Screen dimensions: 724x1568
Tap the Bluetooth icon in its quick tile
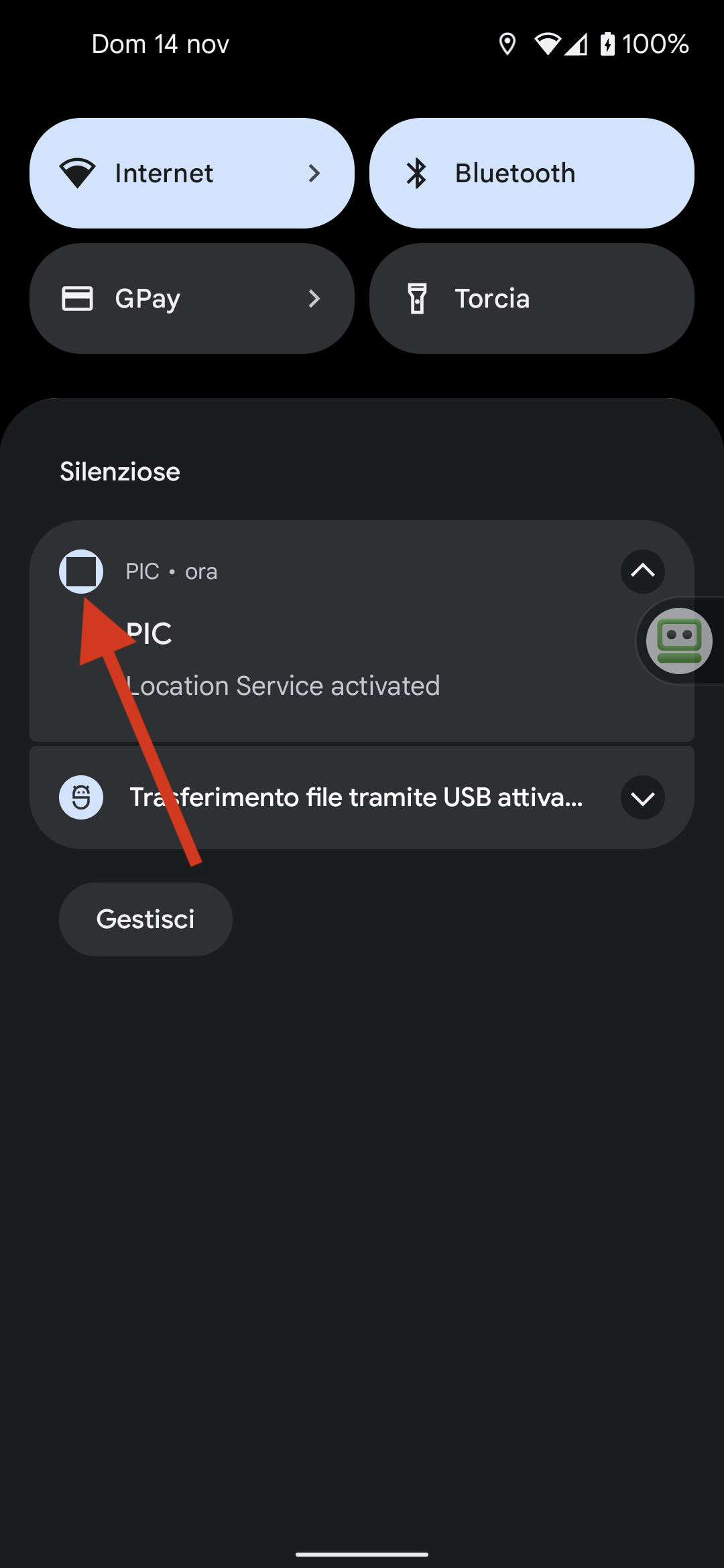[417, 173]
